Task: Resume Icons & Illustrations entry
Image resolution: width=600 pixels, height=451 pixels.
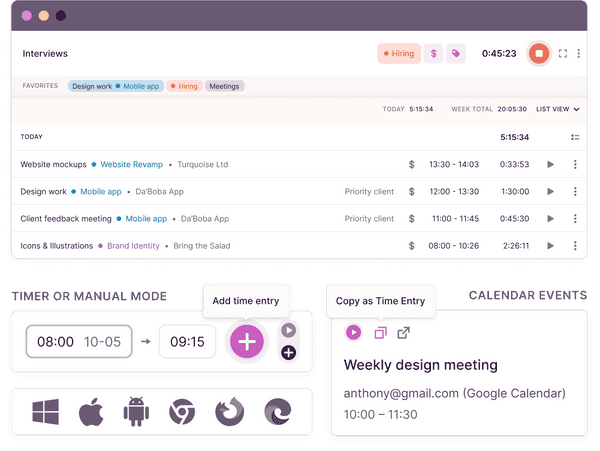Action: pyautogui.click(x=551, y=246)
